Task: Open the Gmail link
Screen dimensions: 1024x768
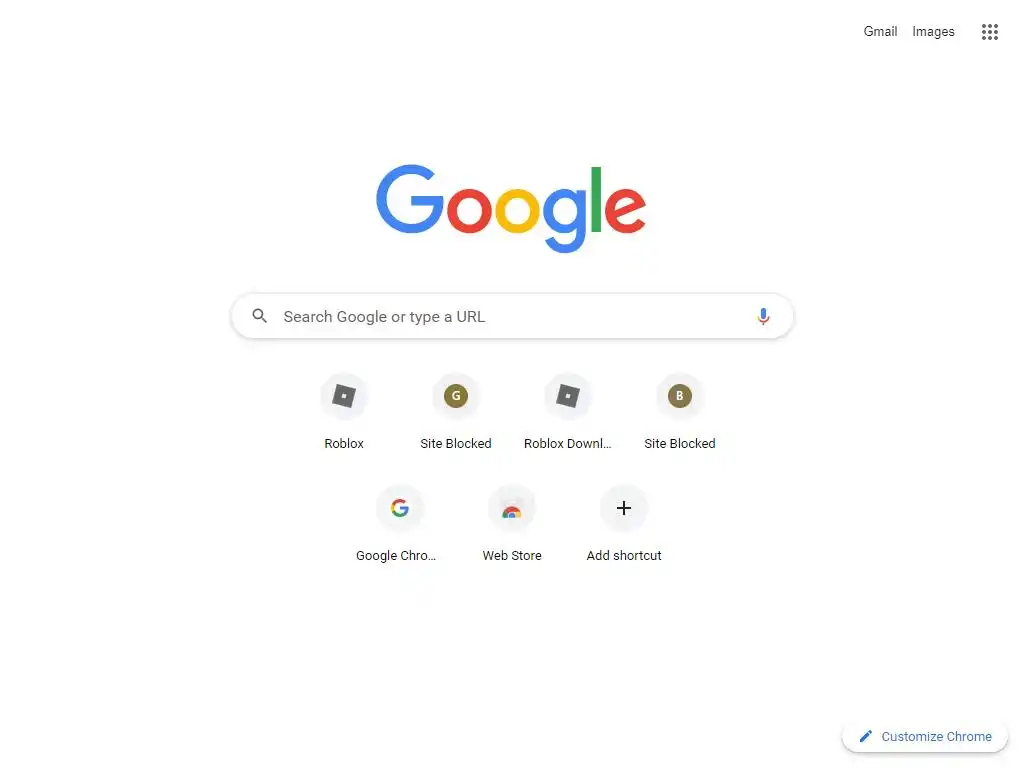Action: click(x=880, y=31)
